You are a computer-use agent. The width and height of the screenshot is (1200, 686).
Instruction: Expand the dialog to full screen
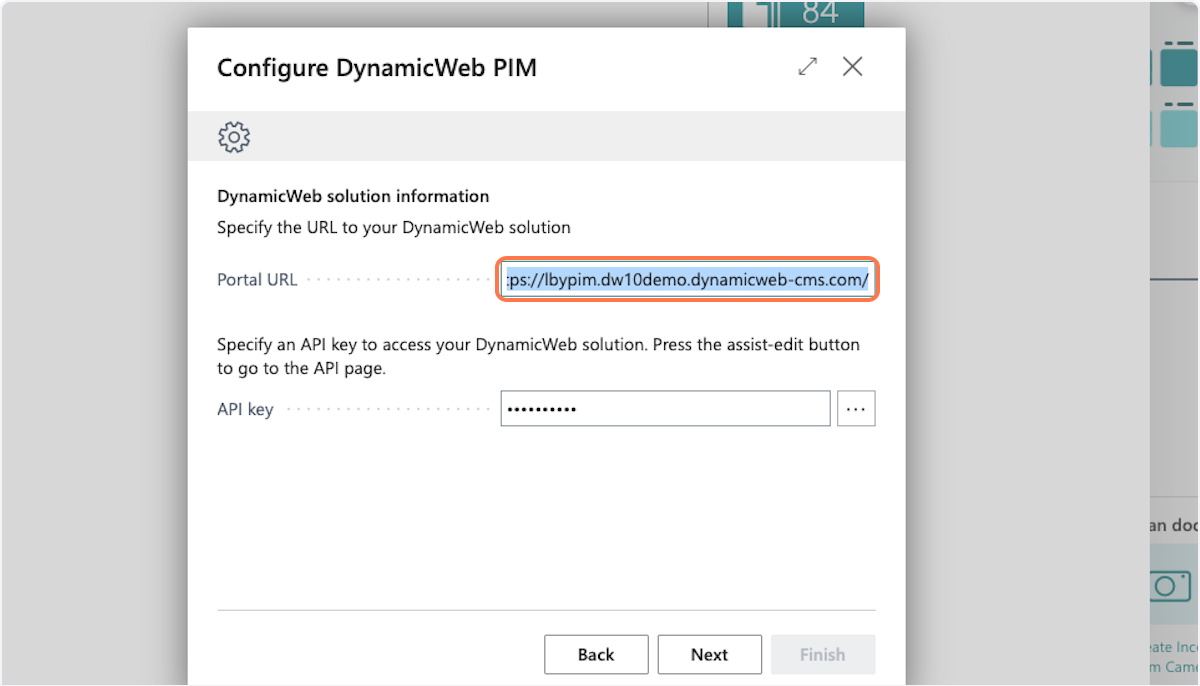(x=807, y=67)
